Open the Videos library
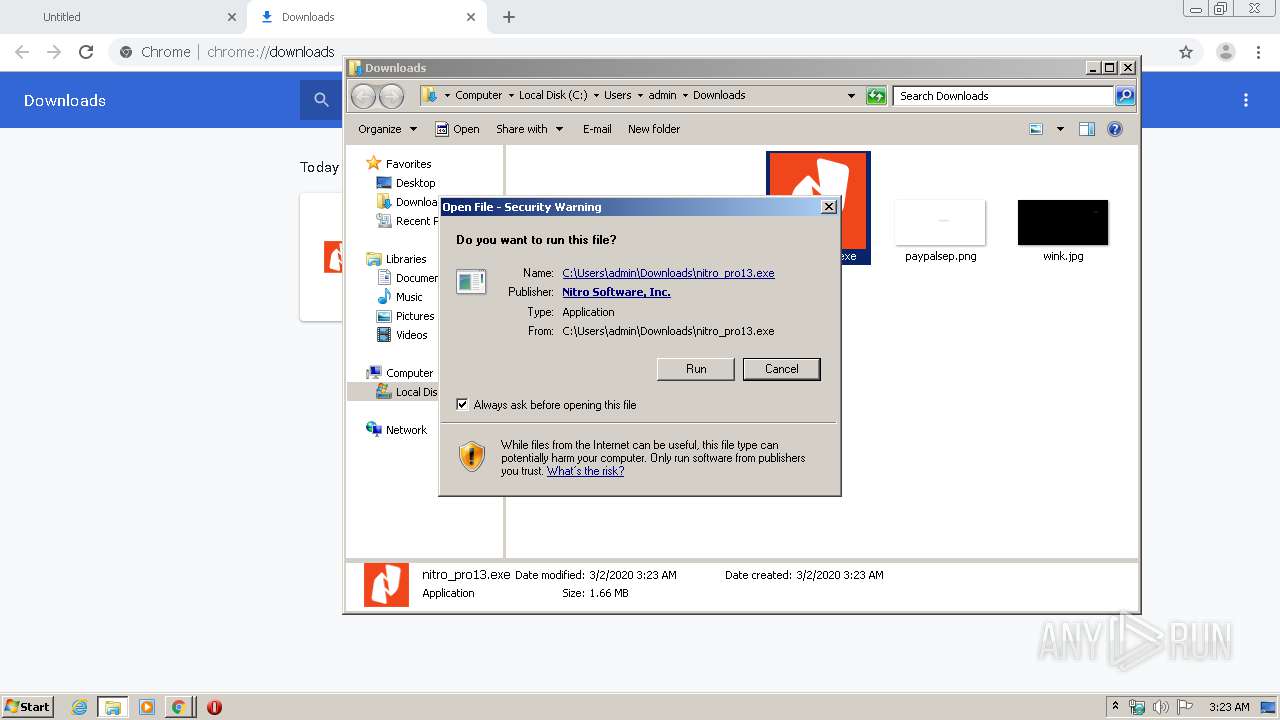 click(402, 335)
